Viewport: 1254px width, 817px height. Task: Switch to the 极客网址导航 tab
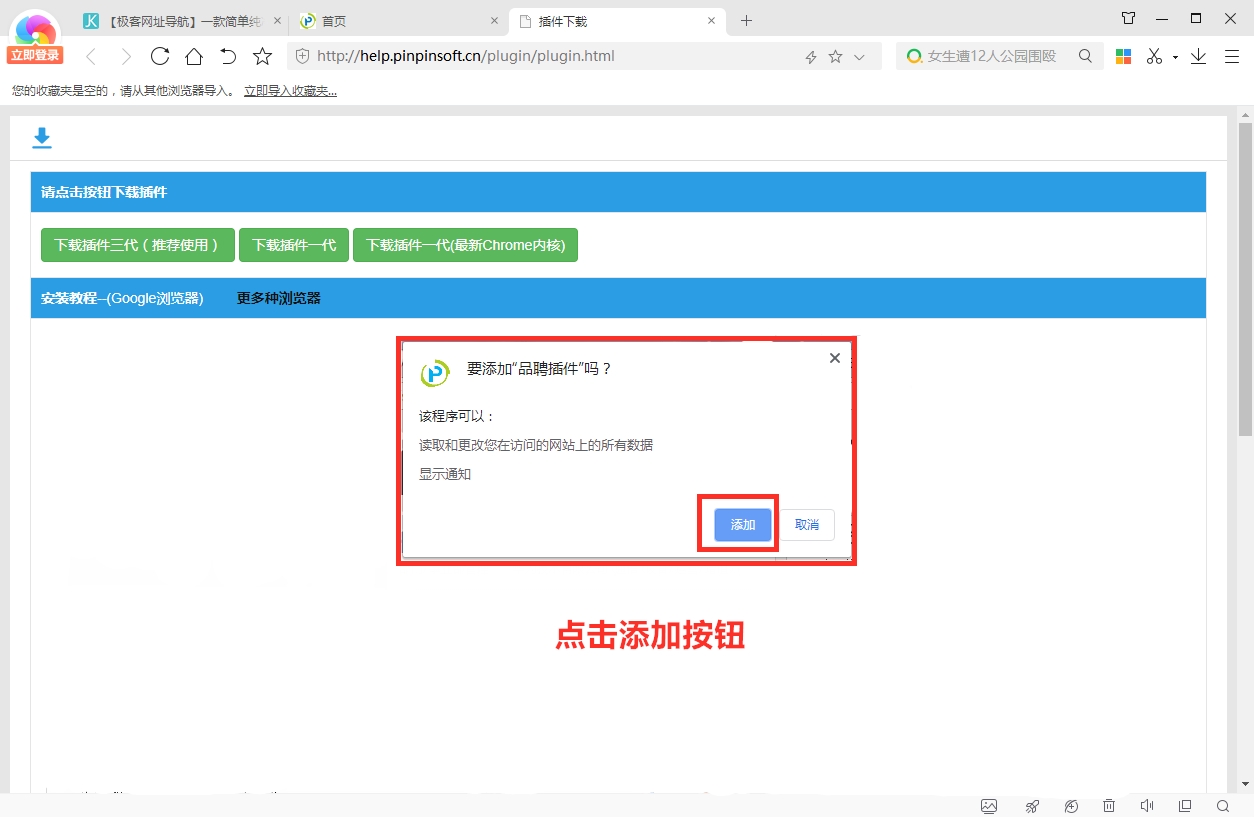pos(180,21)
